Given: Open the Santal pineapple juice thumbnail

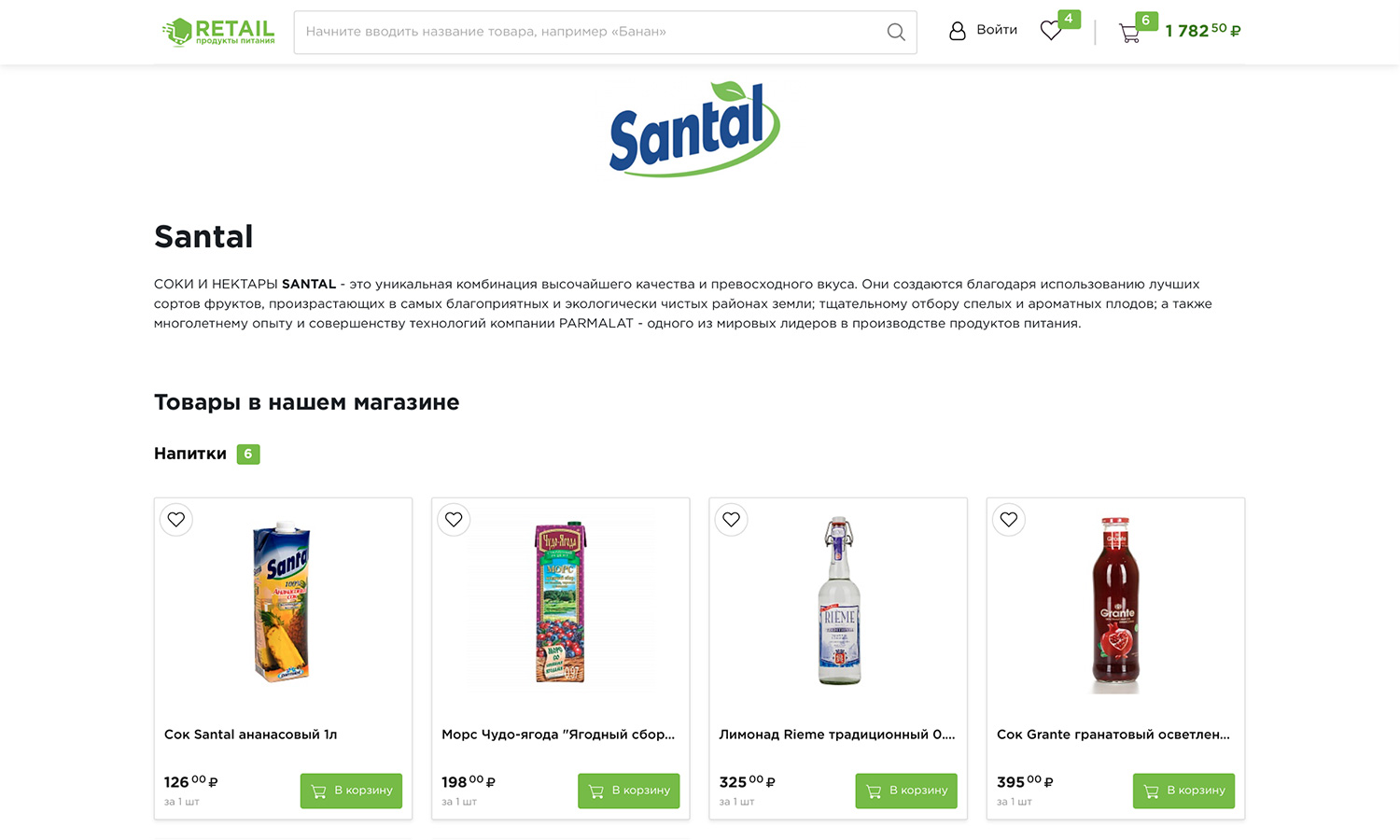Looking at the screenshot, I should [x=281, y=602].
